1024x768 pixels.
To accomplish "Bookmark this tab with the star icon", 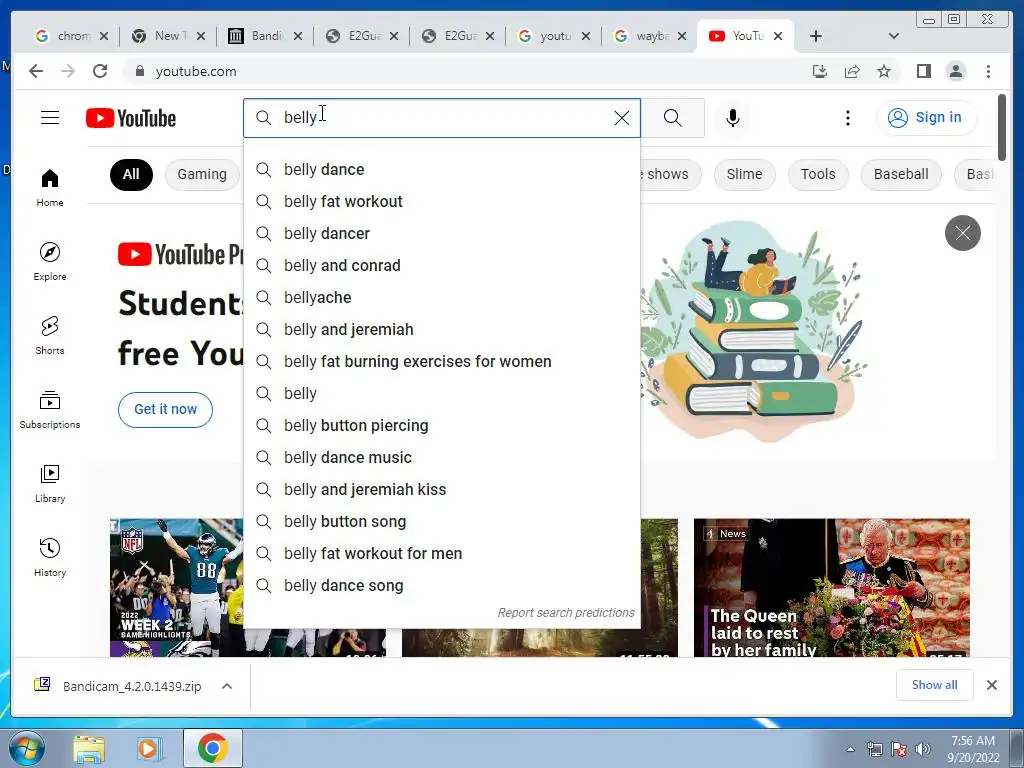I will pos(884,71).
